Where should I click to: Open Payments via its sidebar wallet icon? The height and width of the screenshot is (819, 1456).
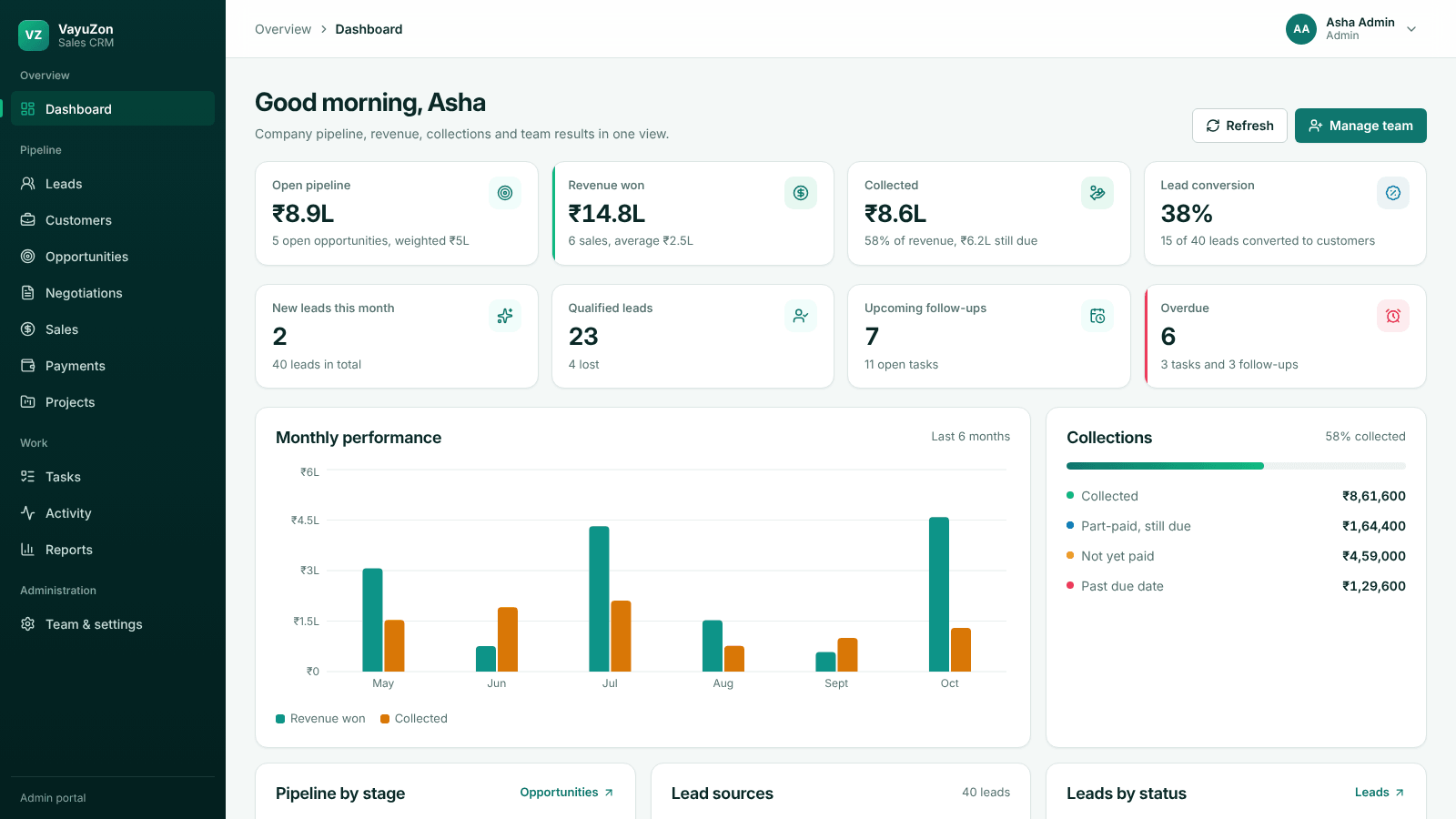pyautogui.click(x=28, y=366)
